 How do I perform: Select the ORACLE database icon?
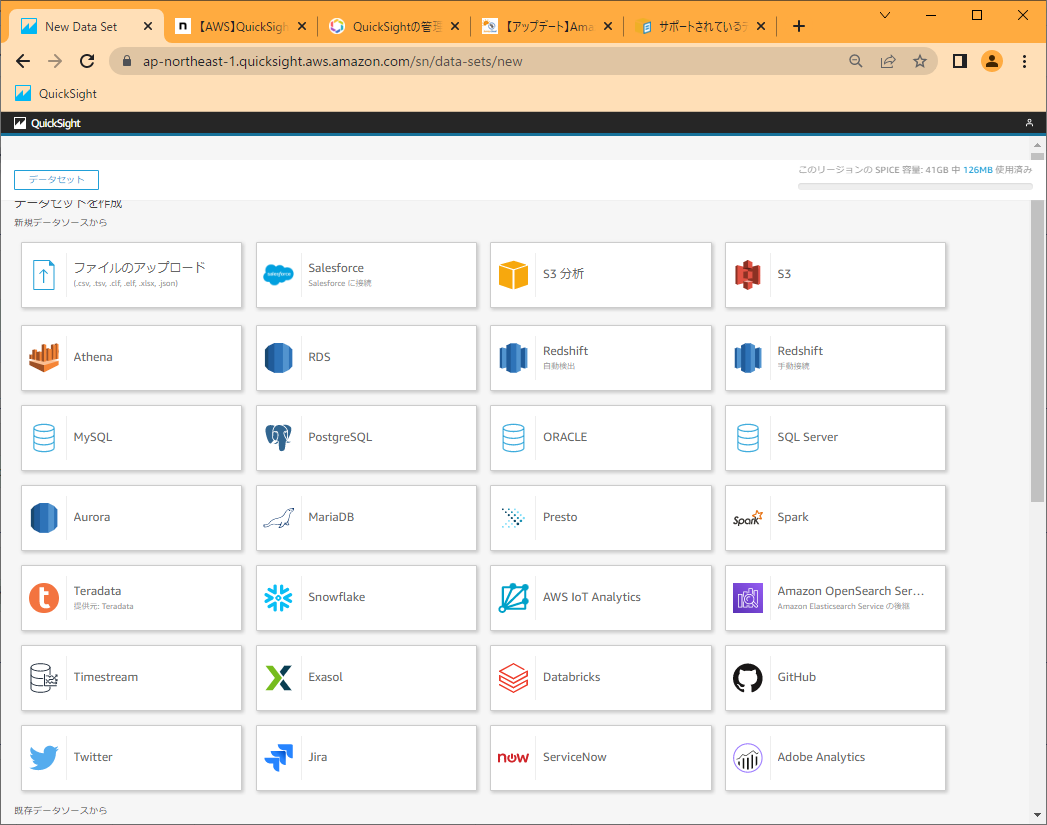[x=513, y=438]
